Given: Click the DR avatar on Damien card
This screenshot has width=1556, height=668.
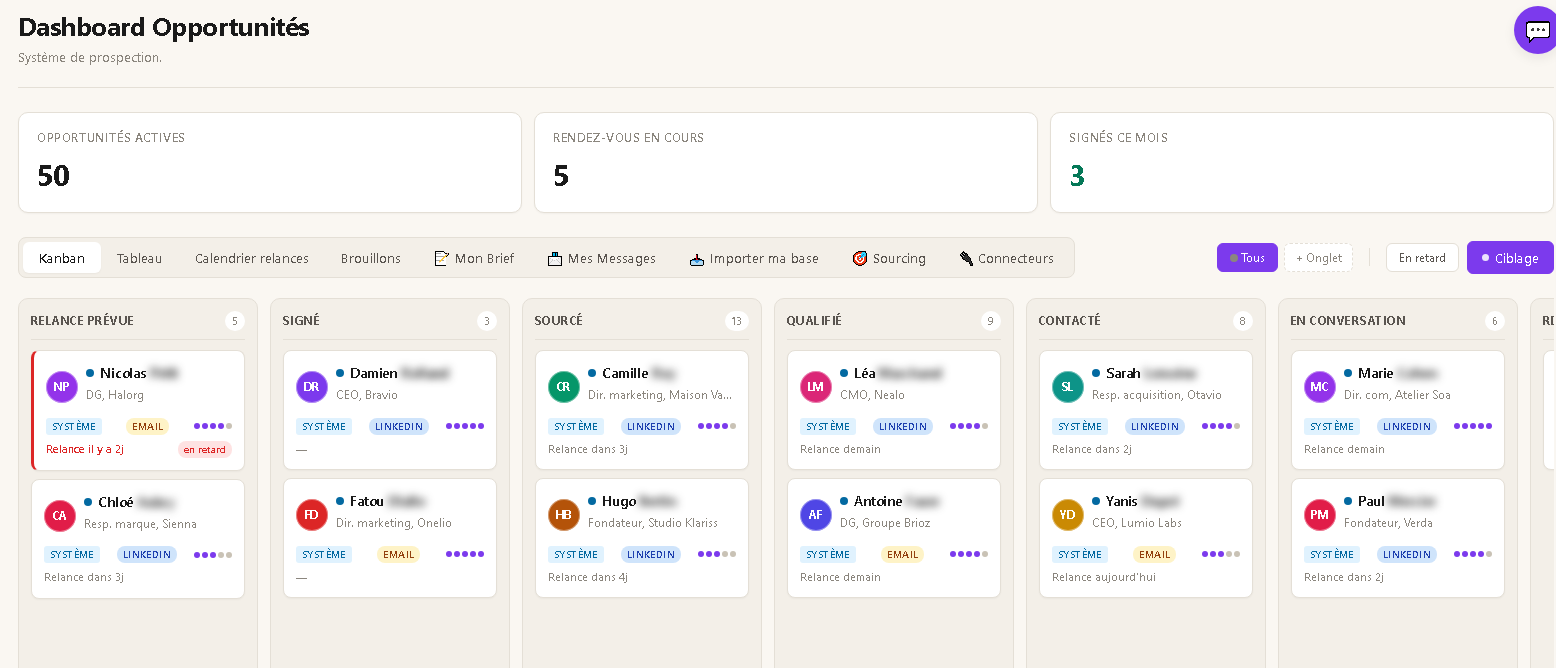Looking at the screenshot, I should pos(312,387).
